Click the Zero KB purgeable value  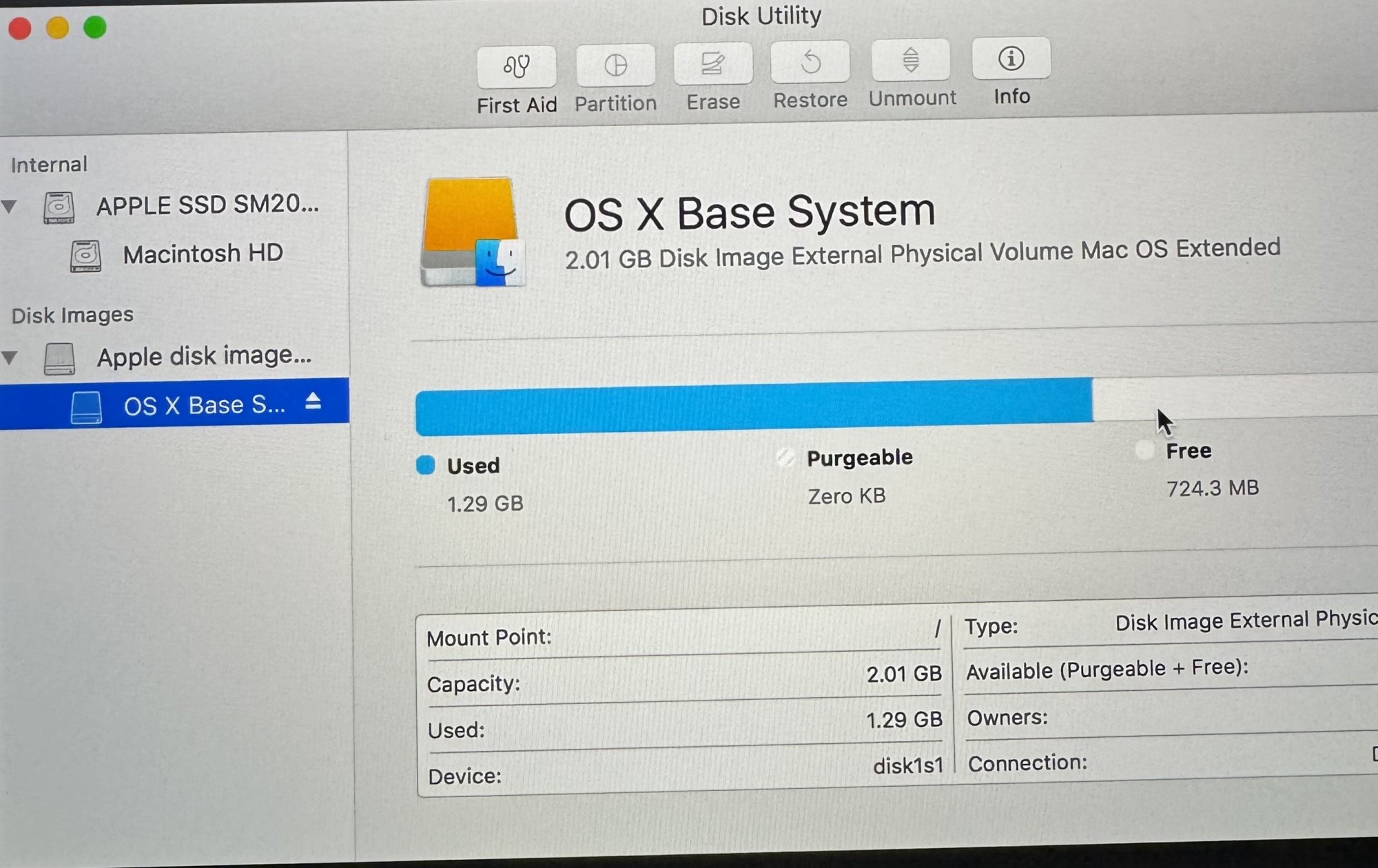pyautogui.click(x=847, y=496)
